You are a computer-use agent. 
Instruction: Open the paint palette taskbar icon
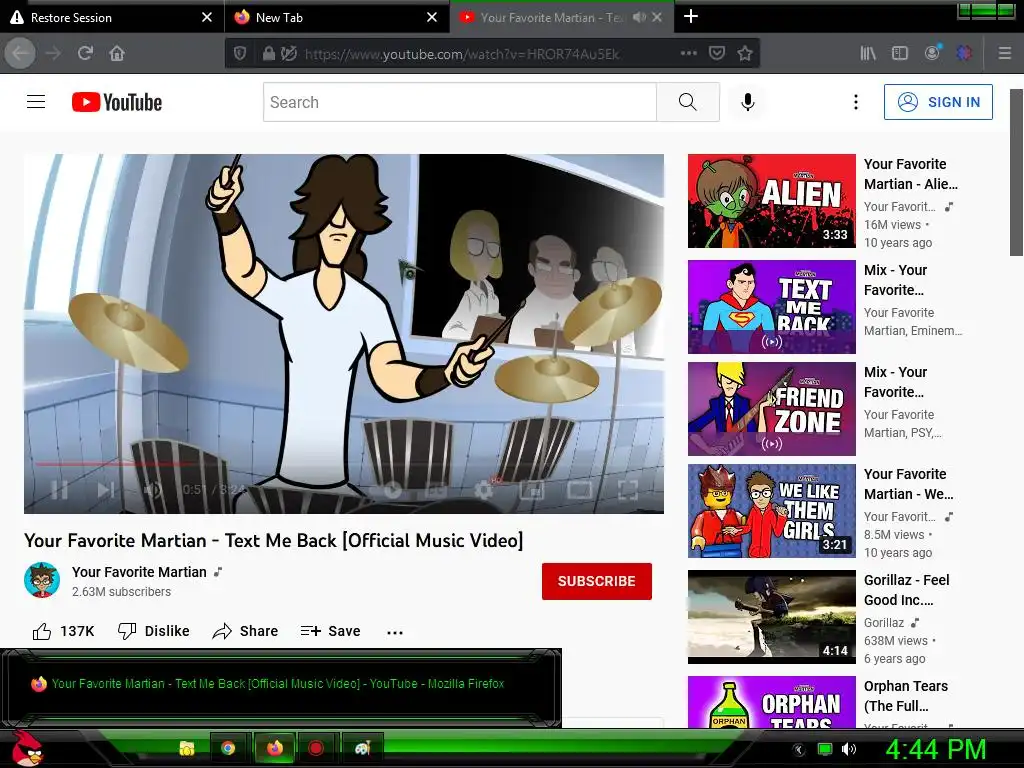click(362, 748)
